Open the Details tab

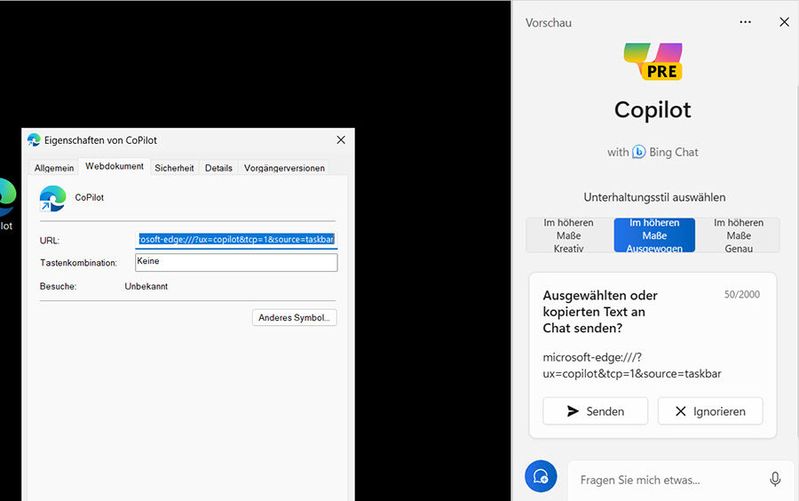tap(219, 168)
